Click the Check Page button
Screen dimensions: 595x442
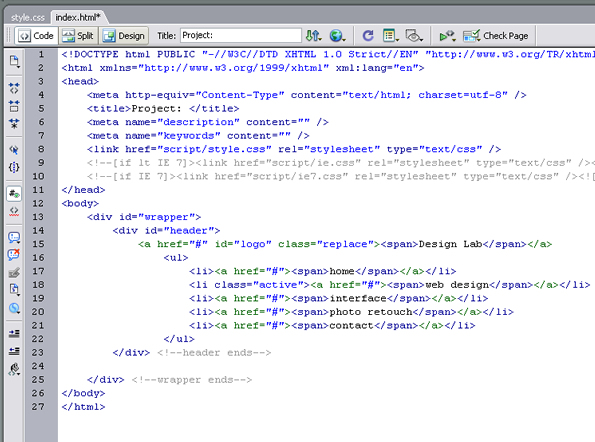pyautogui.click(x=496, y=36)
